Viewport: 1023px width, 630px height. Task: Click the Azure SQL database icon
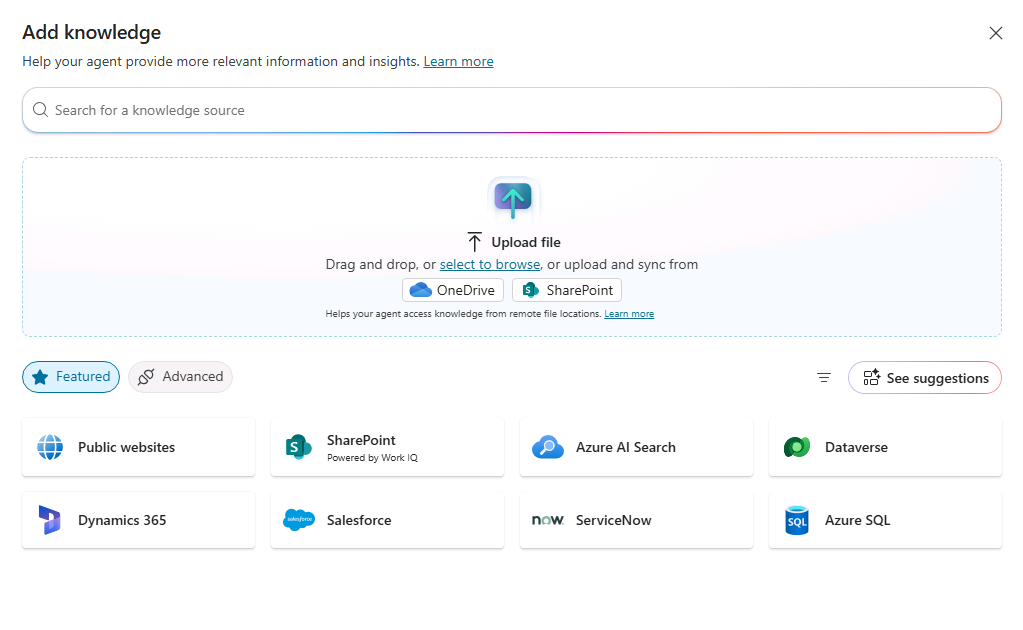click(797, 520)
